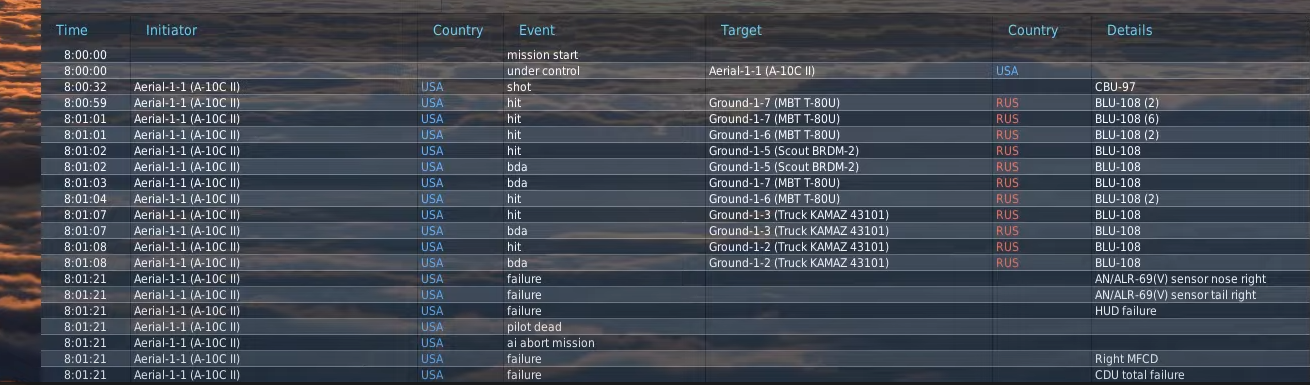
Task: Sort by the Time column header
Action: pyautogui.click(x=72, y=30)
